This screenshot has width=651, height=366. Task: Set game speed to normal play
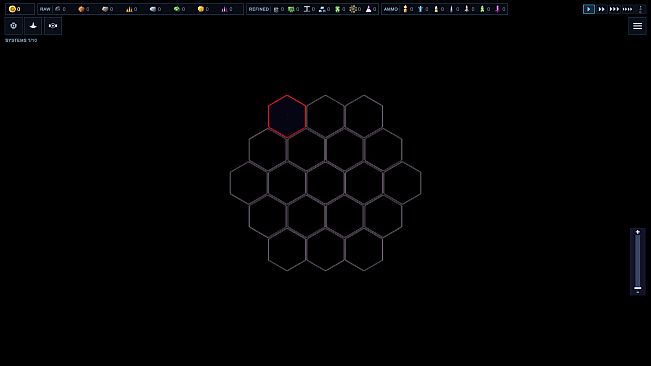coord(589,9)
